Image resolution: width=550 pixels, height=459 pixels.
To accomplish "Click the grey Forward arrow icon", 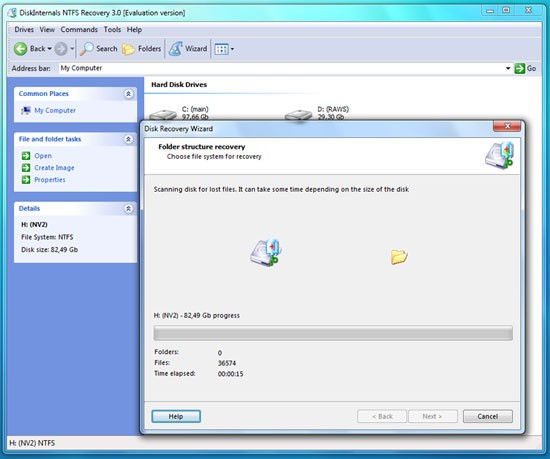I will (61, 49).
